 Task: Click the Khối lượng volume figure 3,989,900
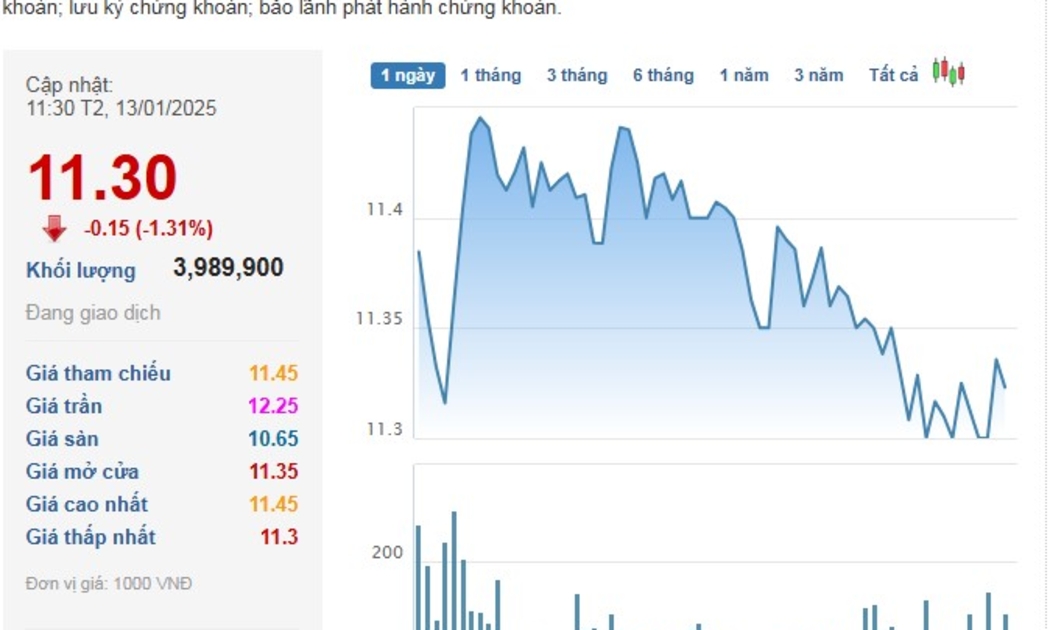coord(228,268)
